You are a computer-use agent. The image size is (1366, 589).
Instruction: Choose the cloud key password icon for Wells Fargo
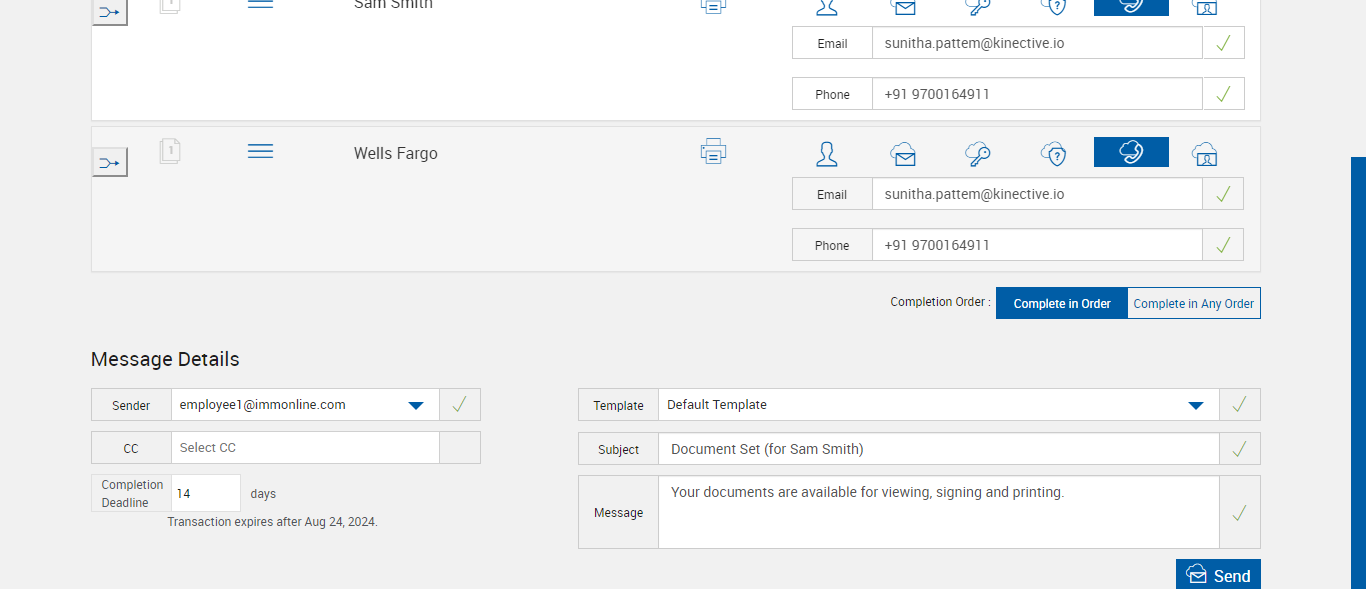click(977, 154)
